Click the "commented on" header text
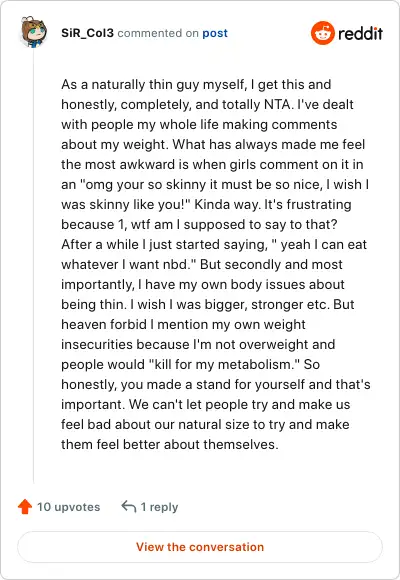This screenshot has height=580, width=400. (158, 33)
